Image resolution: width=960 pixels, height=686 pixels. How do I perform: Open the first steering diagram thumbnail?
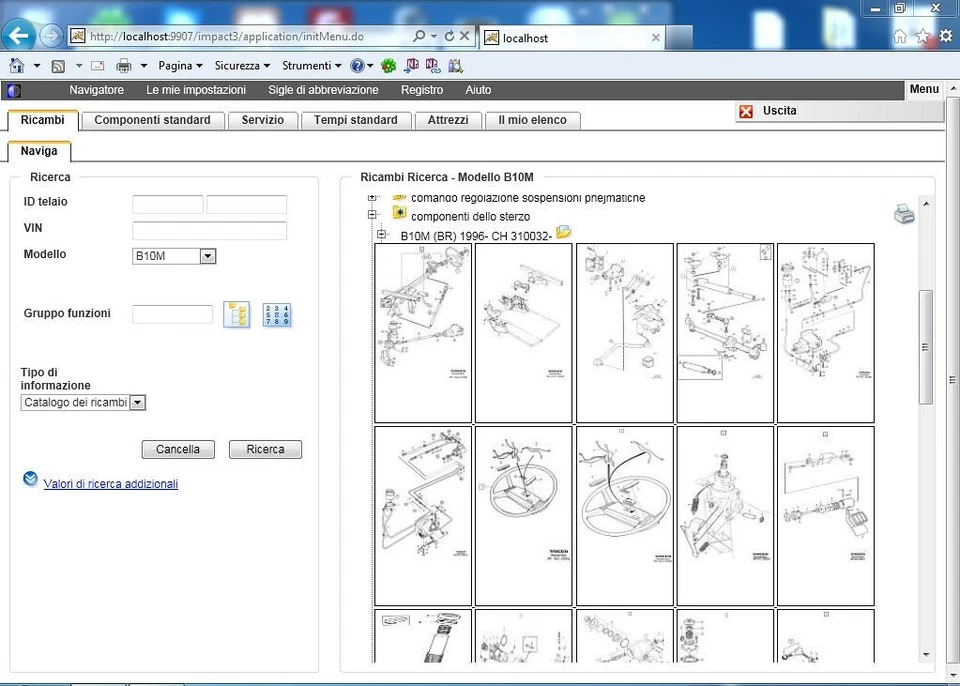pos(422,332)
